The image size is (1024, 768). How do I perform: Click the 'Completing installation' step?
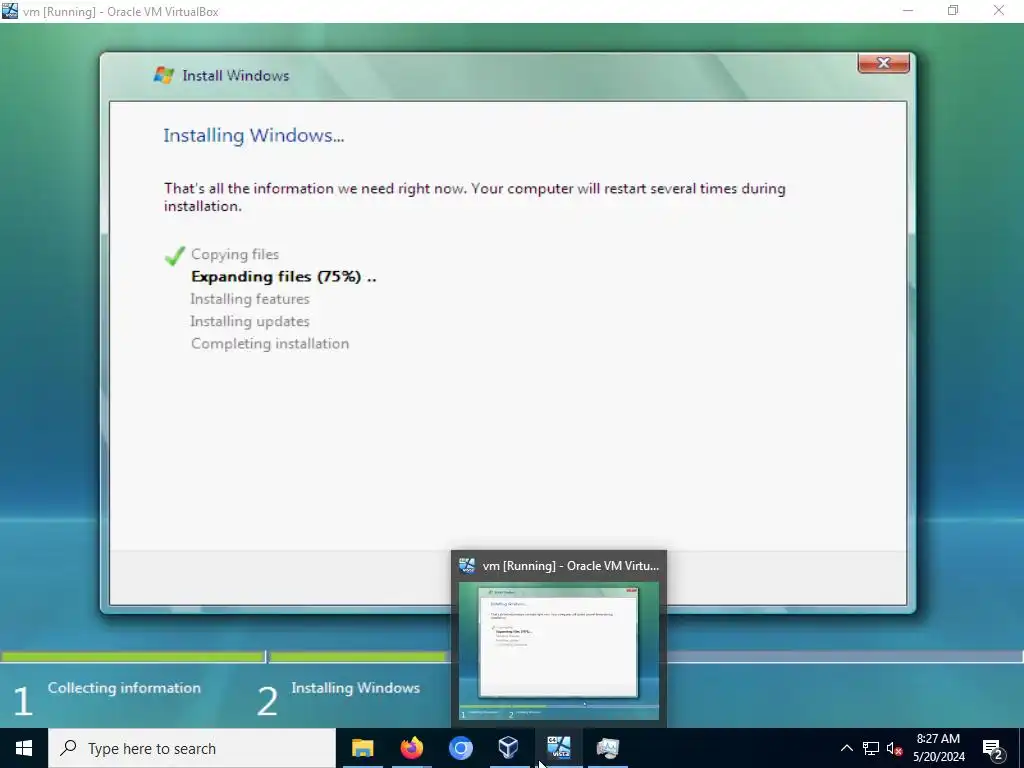point(270,344)
